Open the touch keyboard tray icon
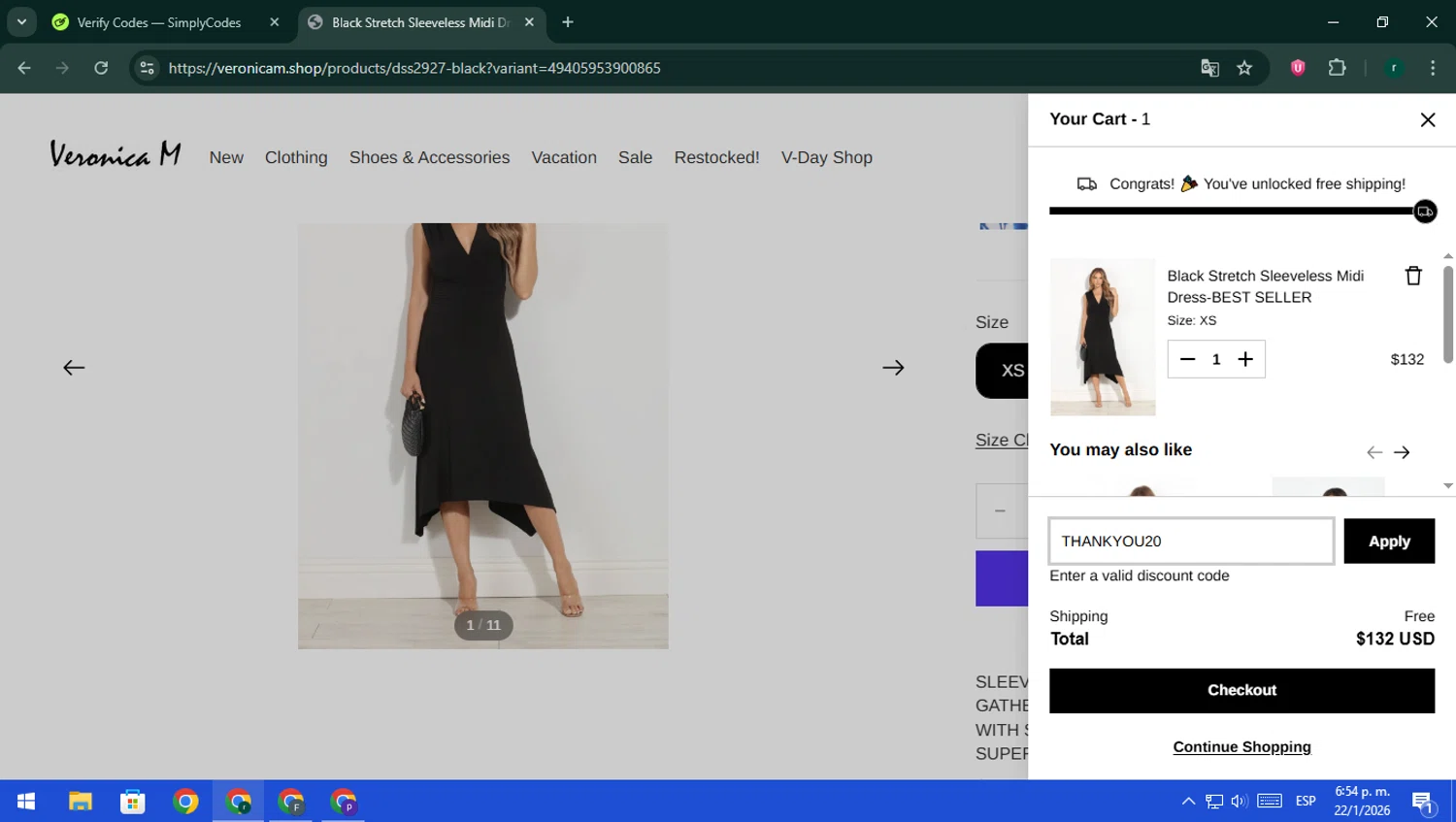 click(x=1270, y=802)
